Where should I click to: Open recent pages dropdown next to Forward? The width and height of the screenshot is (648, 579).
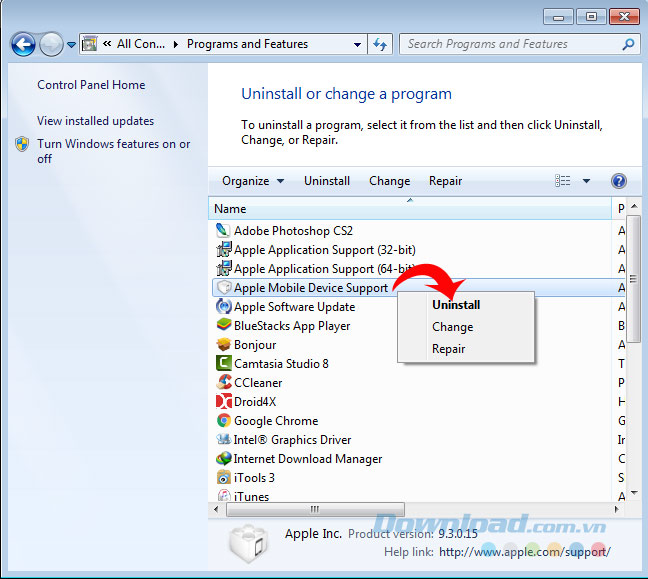(71, 44)
